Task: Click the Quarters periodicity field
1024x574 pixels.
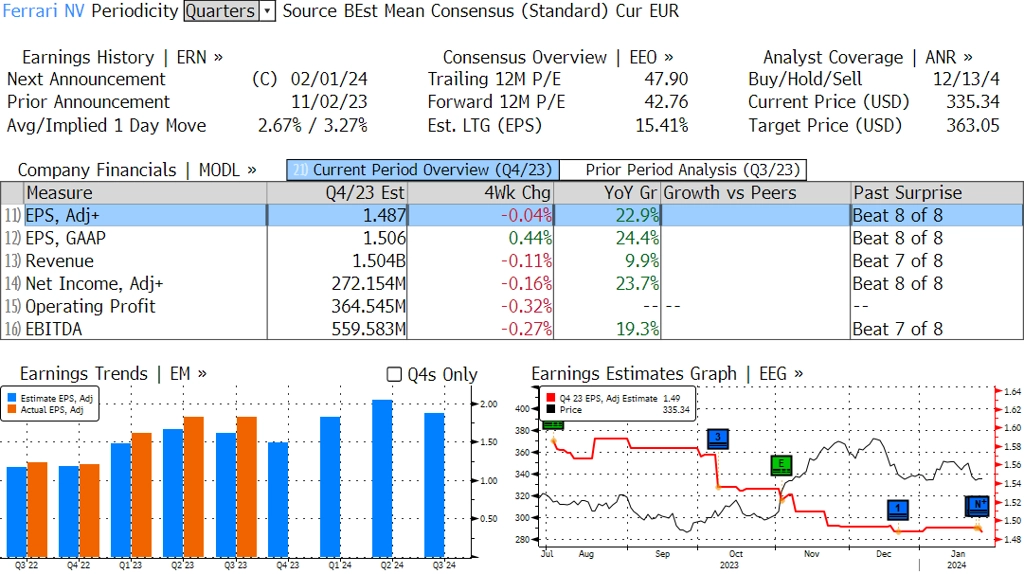Action: click(221, 11)
